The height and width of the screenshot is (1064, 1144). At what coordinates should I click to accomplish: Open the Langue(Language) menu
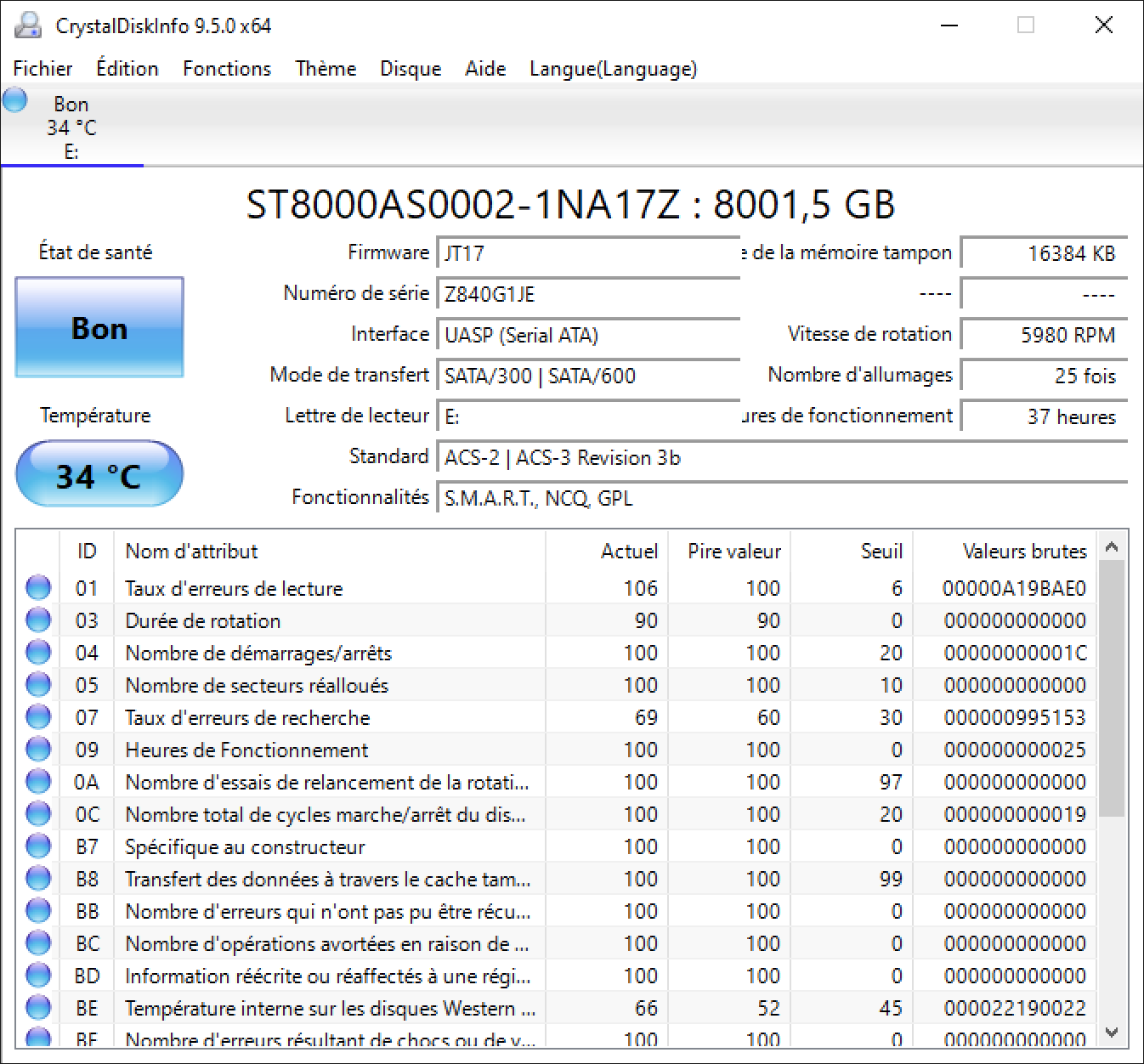(x=613, y=69)
